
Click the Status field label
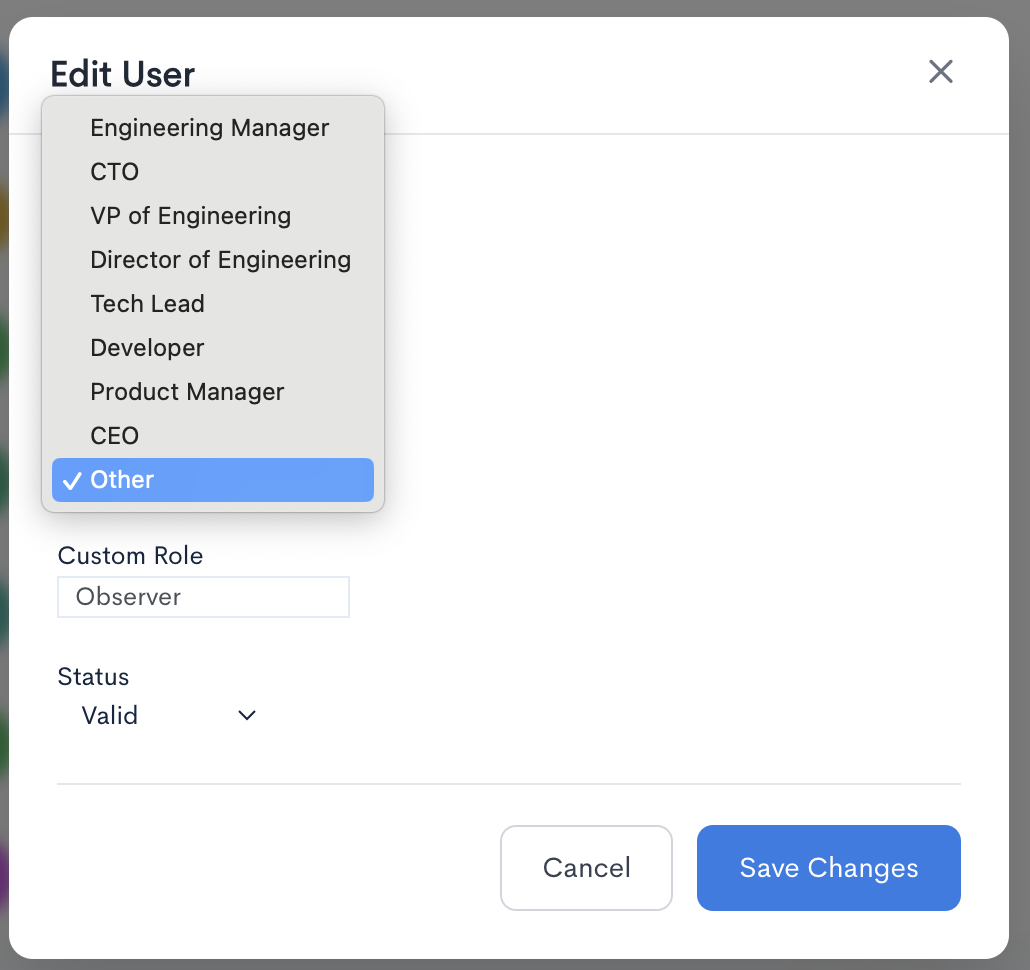pyautogui.click(x=93, y=676)
